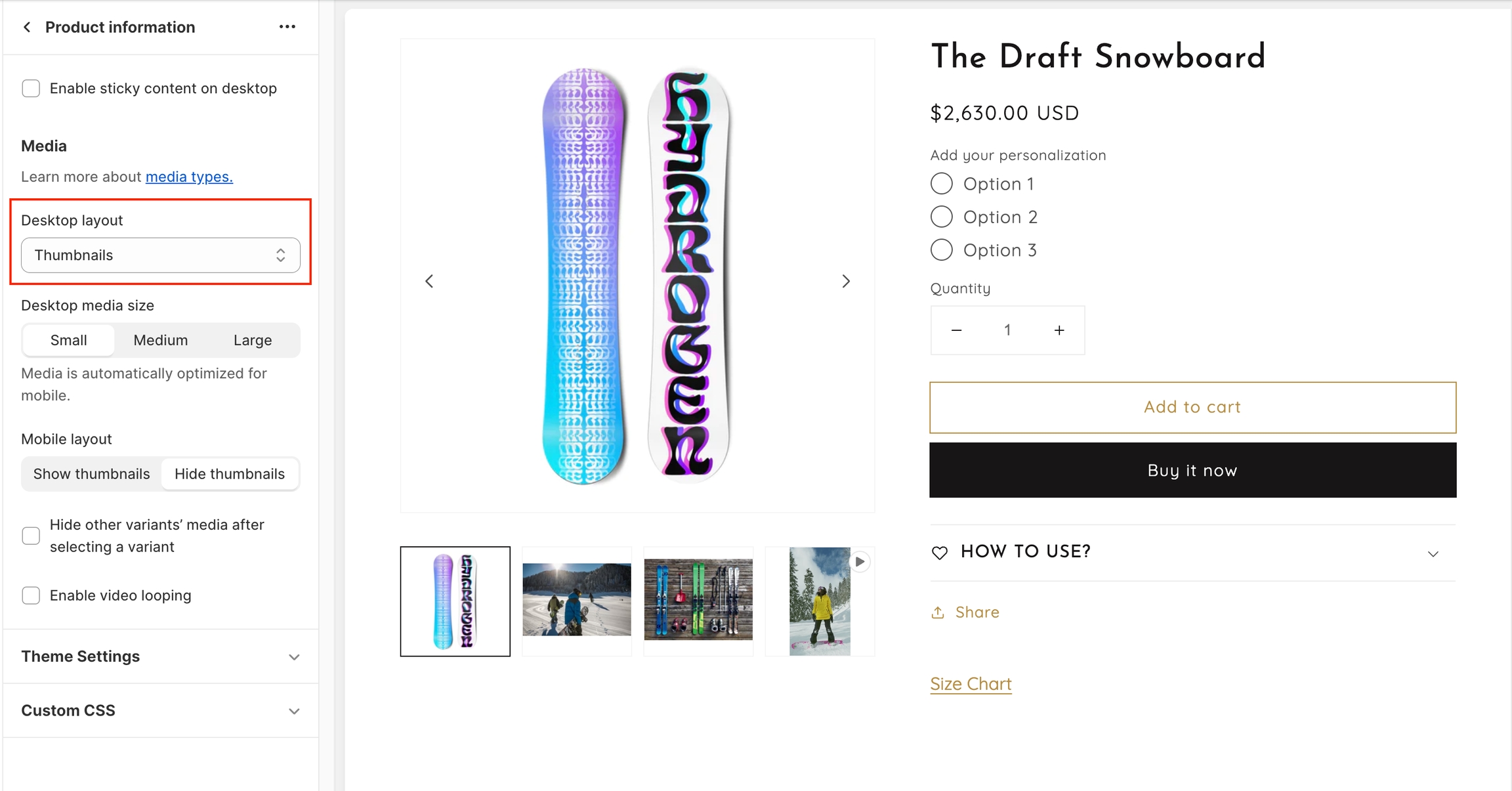Enable sticky content on desktop checkbox
1512x791 pixels.
[31, 89]
